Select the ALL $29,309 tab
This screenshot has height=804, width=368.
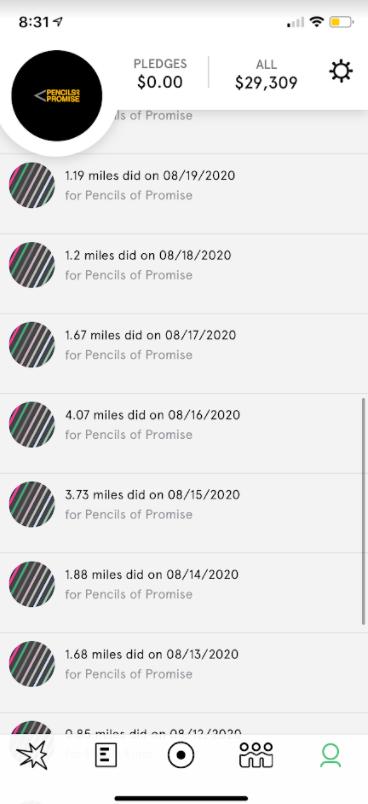point(266,73)
